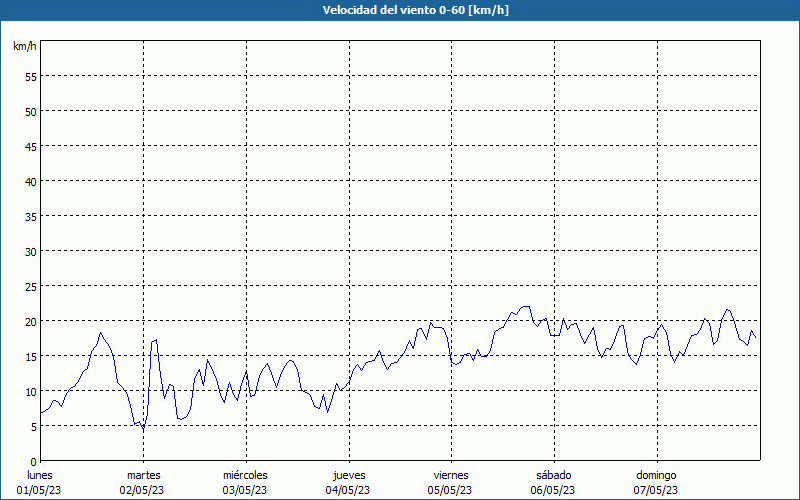Click the 'jueves' day label
The width and height of the screenshot is (800, 500).
coord(349,475)
